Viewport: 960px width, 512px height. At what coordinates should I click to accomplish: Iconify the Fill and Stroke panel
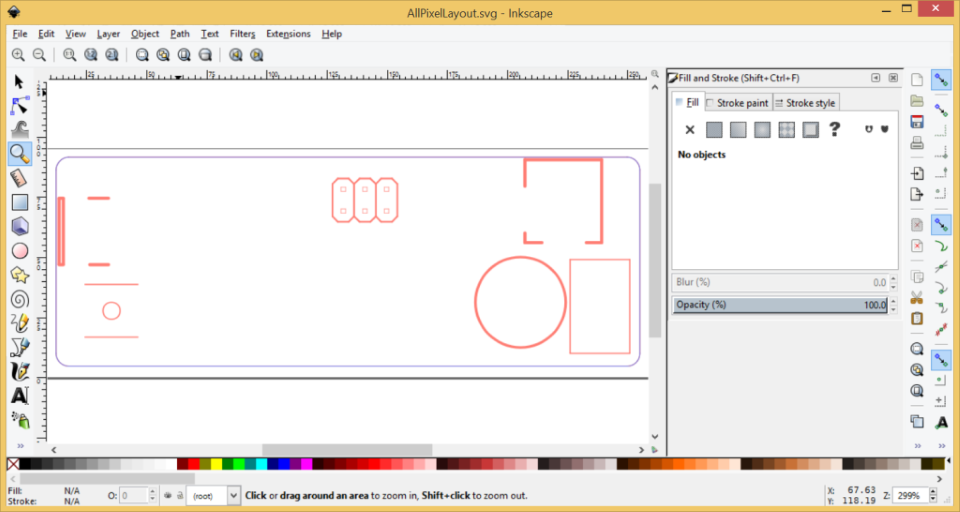(876, 78)
